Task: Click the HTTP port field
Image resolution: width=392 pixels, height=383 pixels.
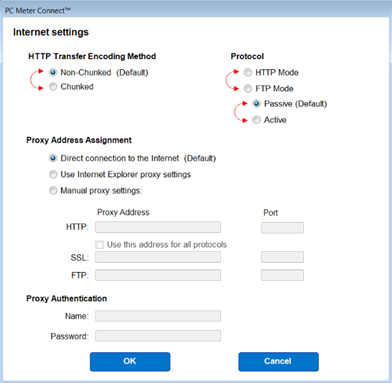Action: click(282, 228)
